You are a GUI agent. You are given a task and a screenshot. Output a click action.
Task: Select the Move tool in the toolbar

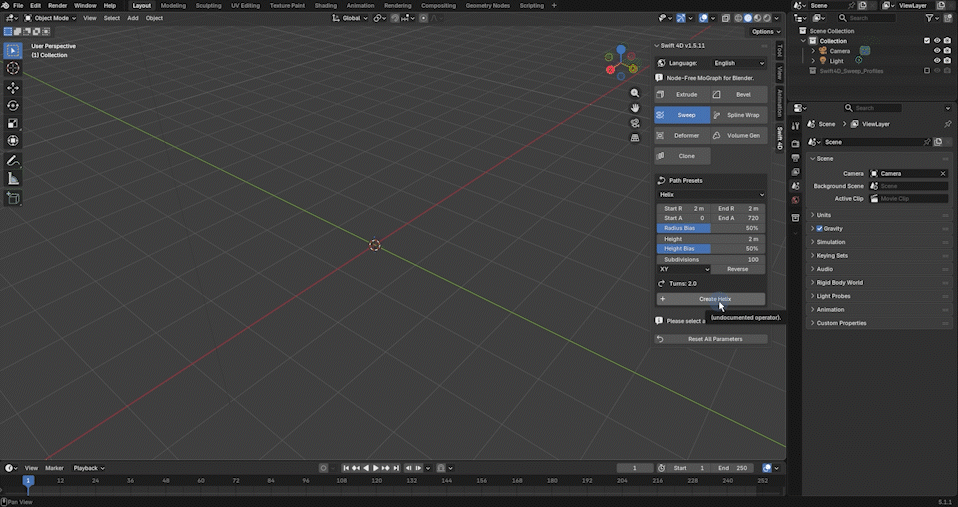click(12, 88)
